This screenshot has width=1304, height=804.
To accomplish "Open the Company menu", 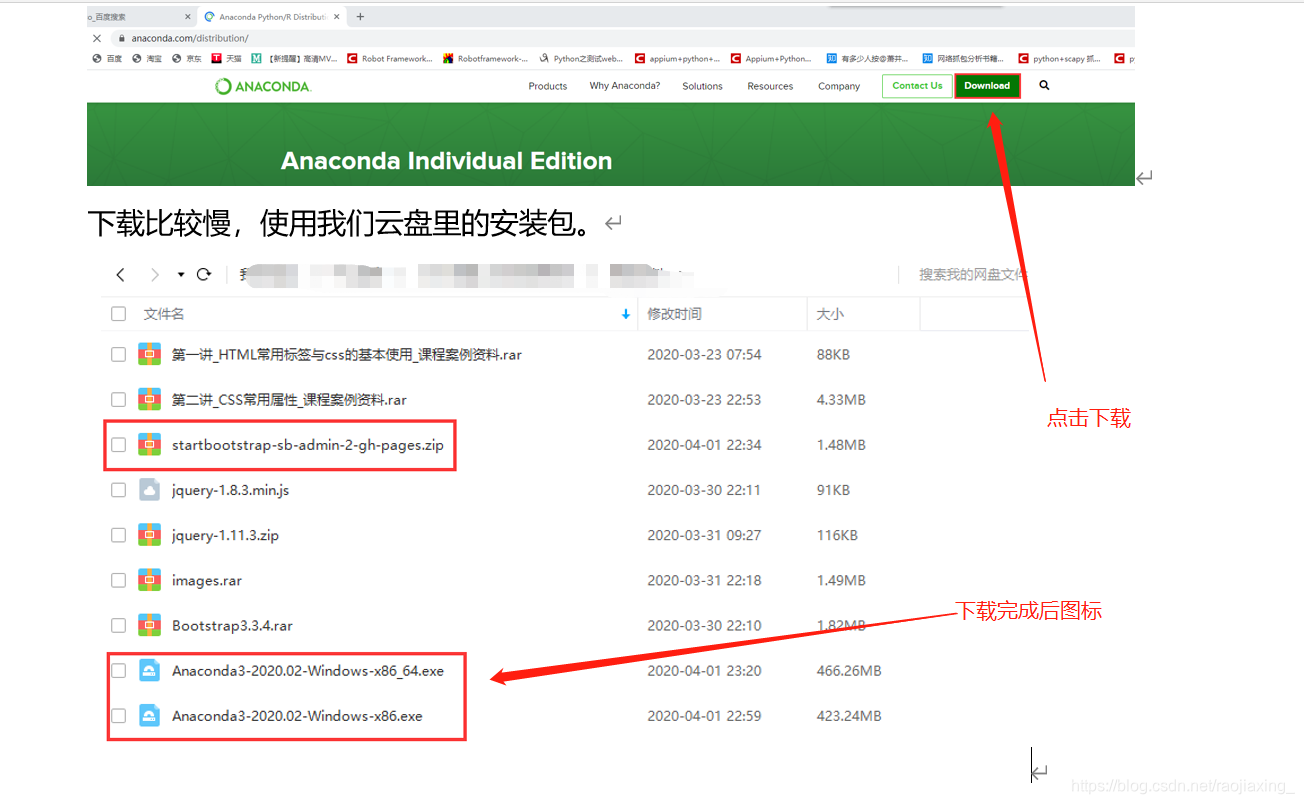I will pos(839,86).
